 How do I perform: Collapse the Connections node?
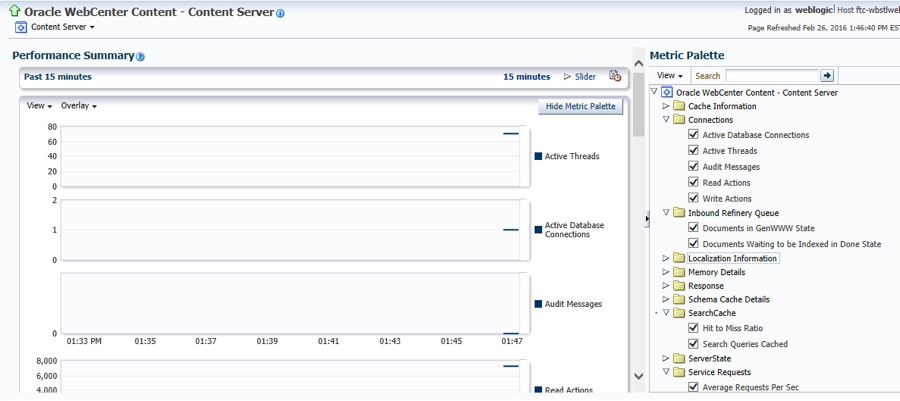click(x=666, y=119)
